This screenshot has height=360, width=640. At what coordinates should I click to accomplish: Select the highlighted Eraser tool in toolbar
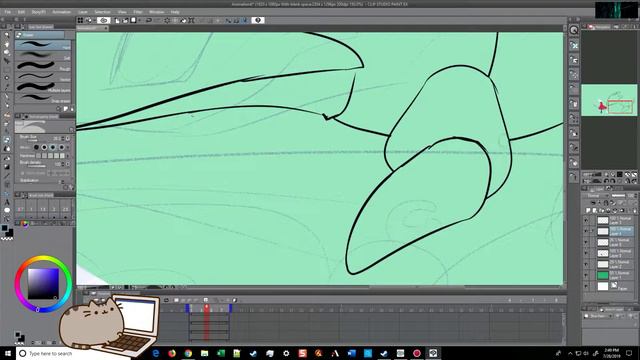(7, 140)
